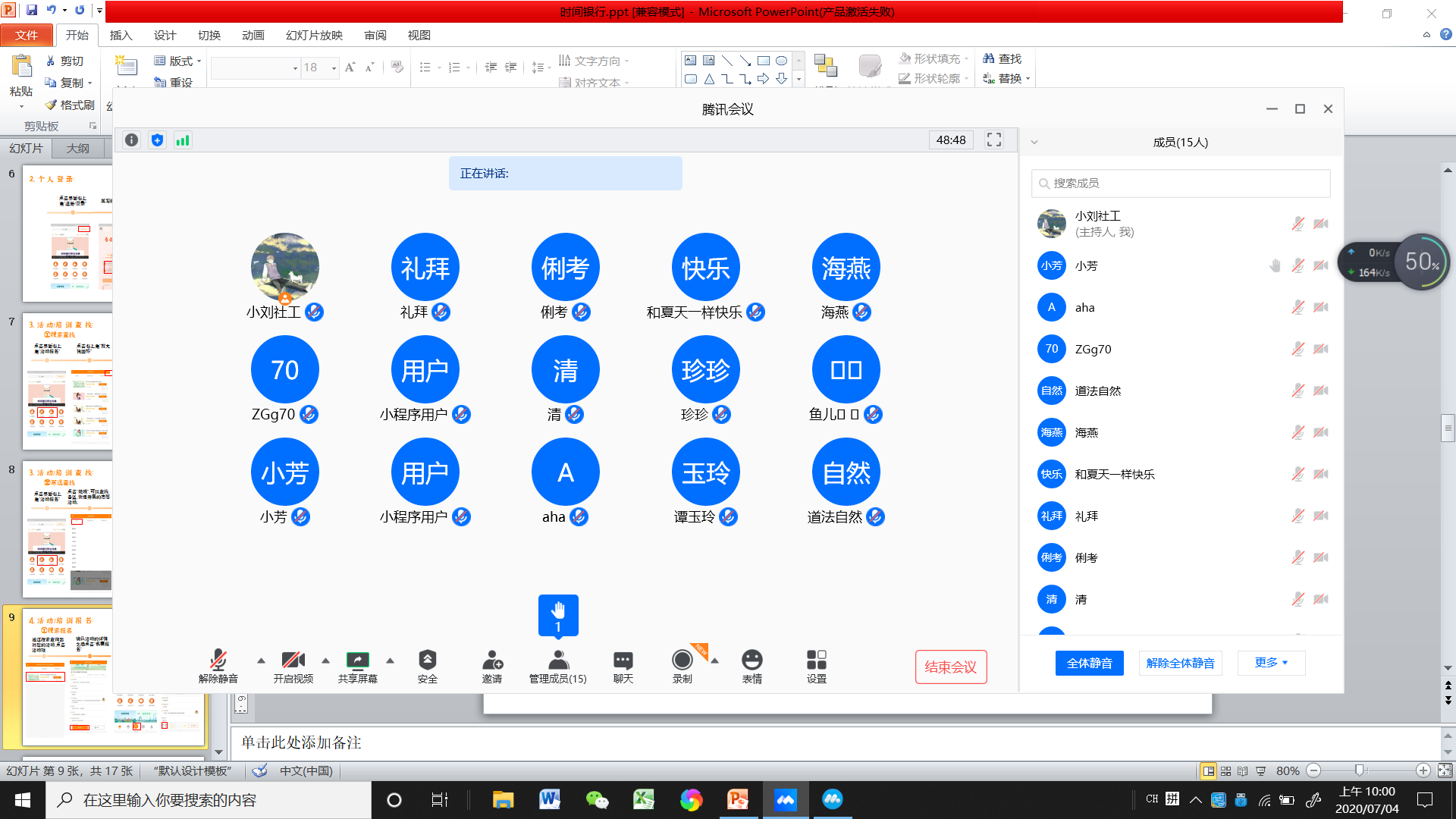1456x819 pixels.
Task: Open manage members panel
Action: point(558,665)
